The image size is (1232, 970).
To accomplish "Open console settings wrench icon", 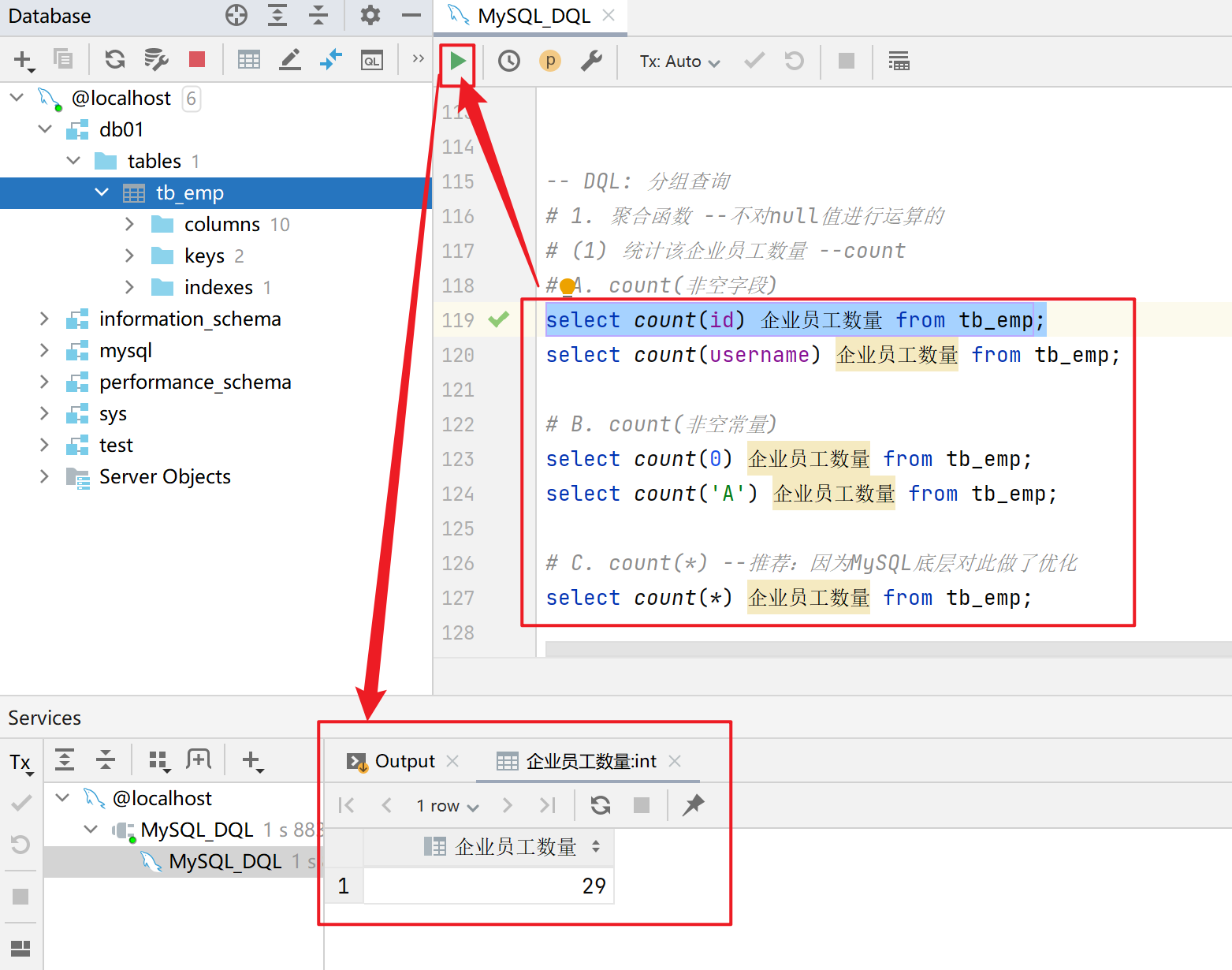I will point(591,61).
